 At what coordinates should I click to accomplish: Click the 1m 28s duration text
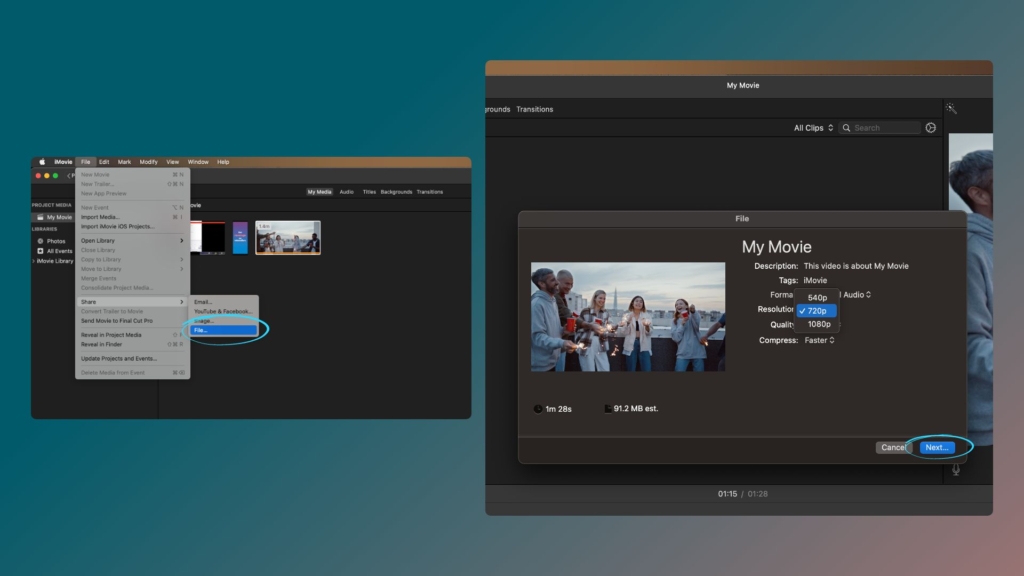coord(558,409)
